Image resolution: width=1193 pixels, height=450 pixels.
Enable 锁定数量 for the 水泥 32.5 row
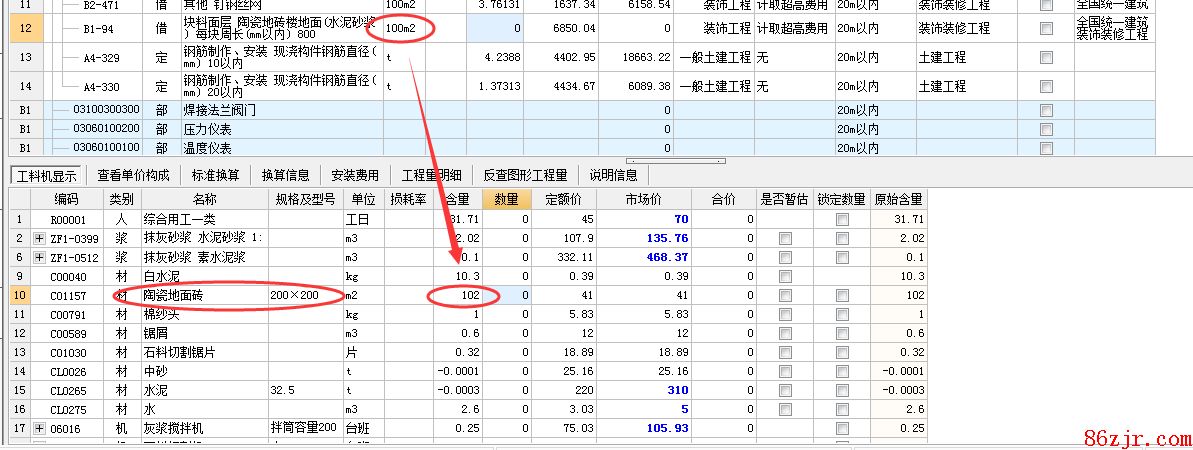842,390
